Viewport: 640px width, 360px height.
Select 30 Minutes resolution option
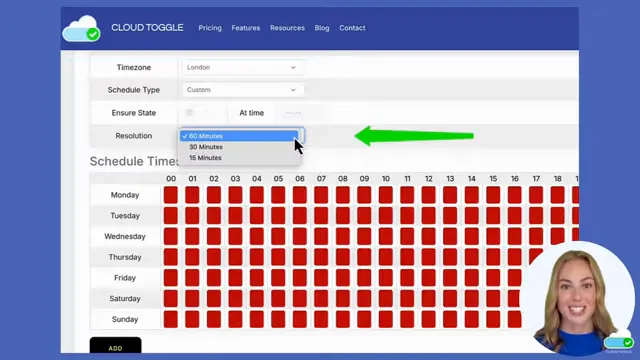(239, 147)
